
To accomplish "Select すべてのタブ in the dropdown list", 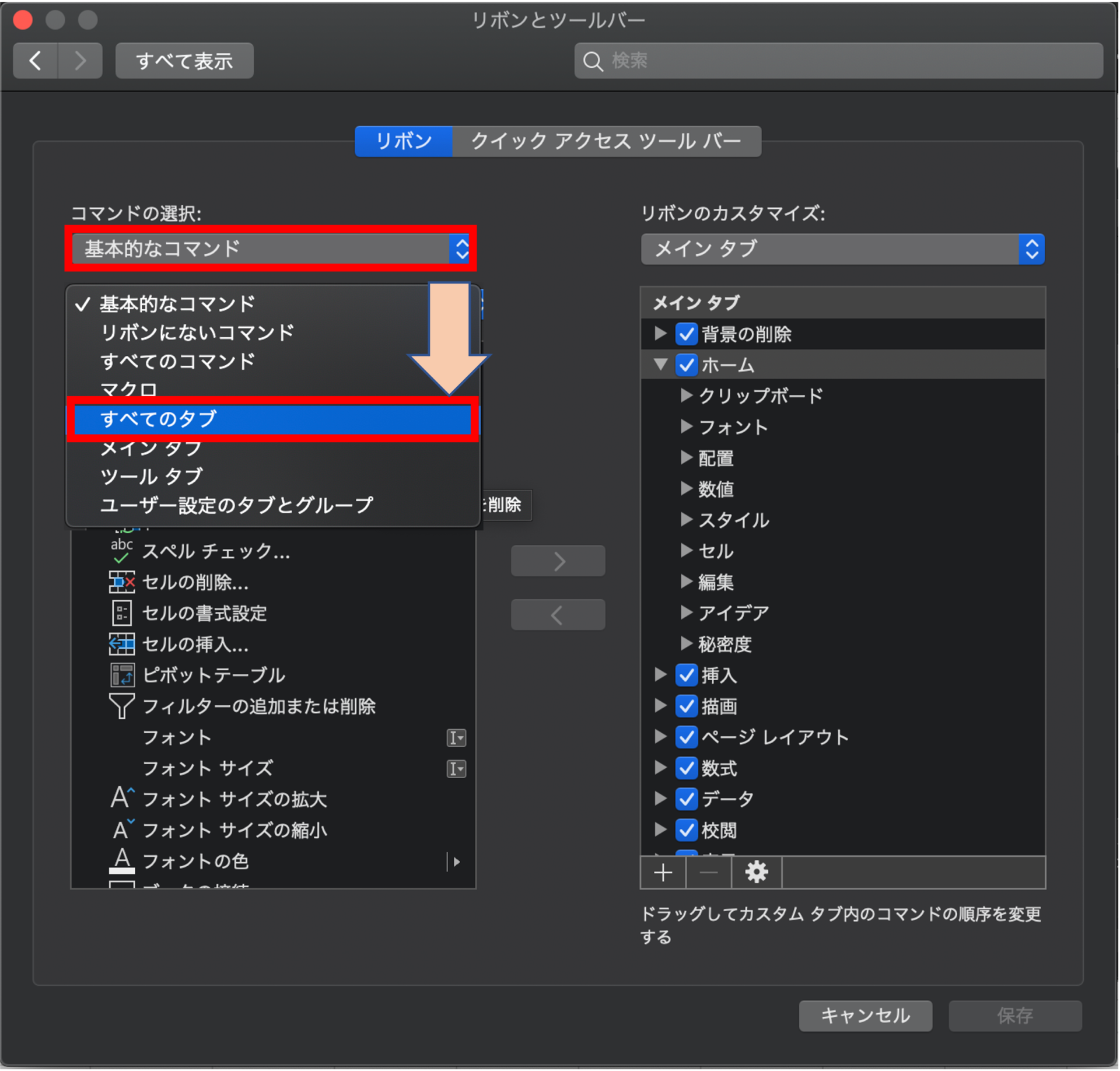I will [x=273, y=419].
